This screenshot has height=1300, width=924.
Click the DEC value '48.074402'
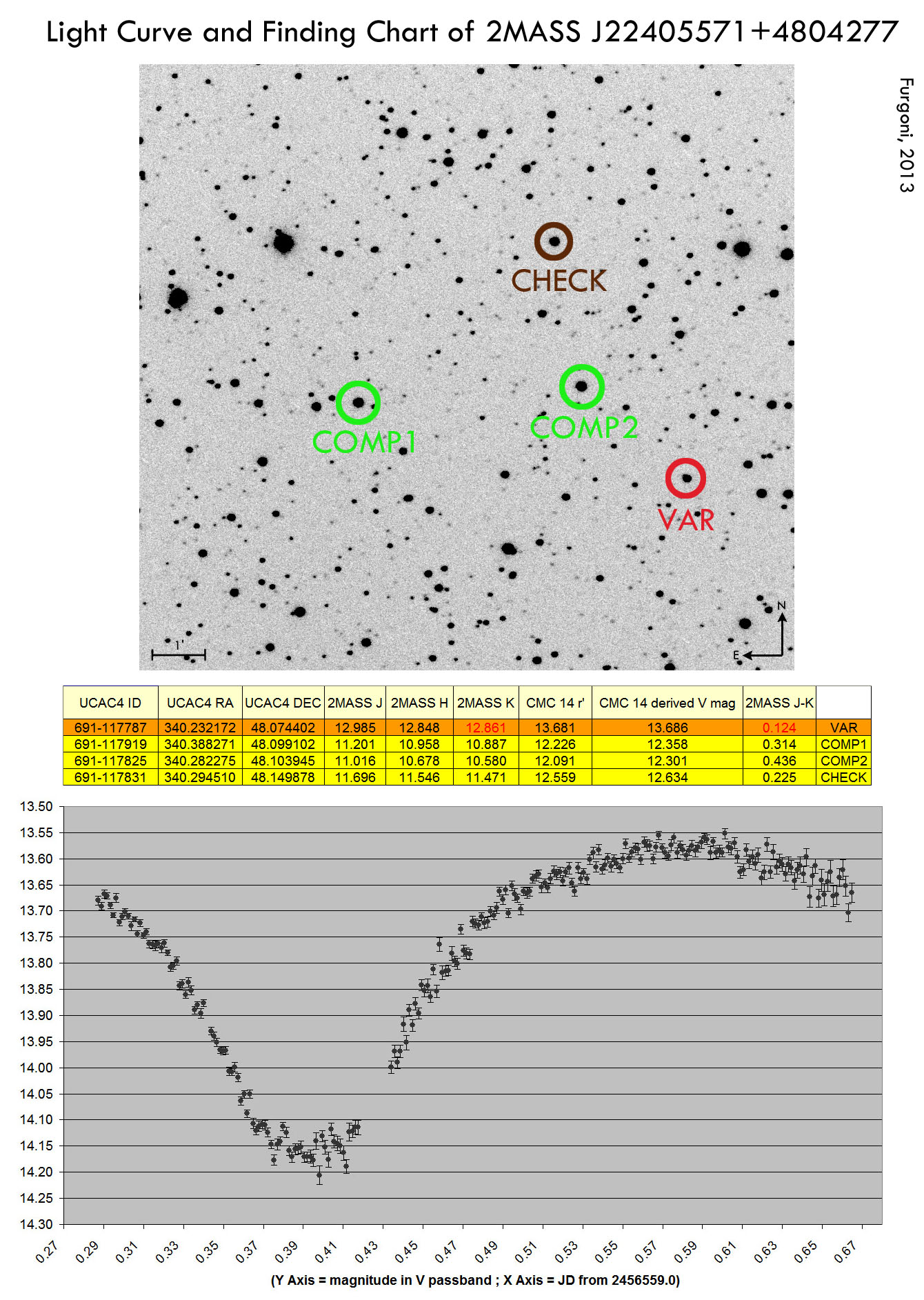point(283,728)
